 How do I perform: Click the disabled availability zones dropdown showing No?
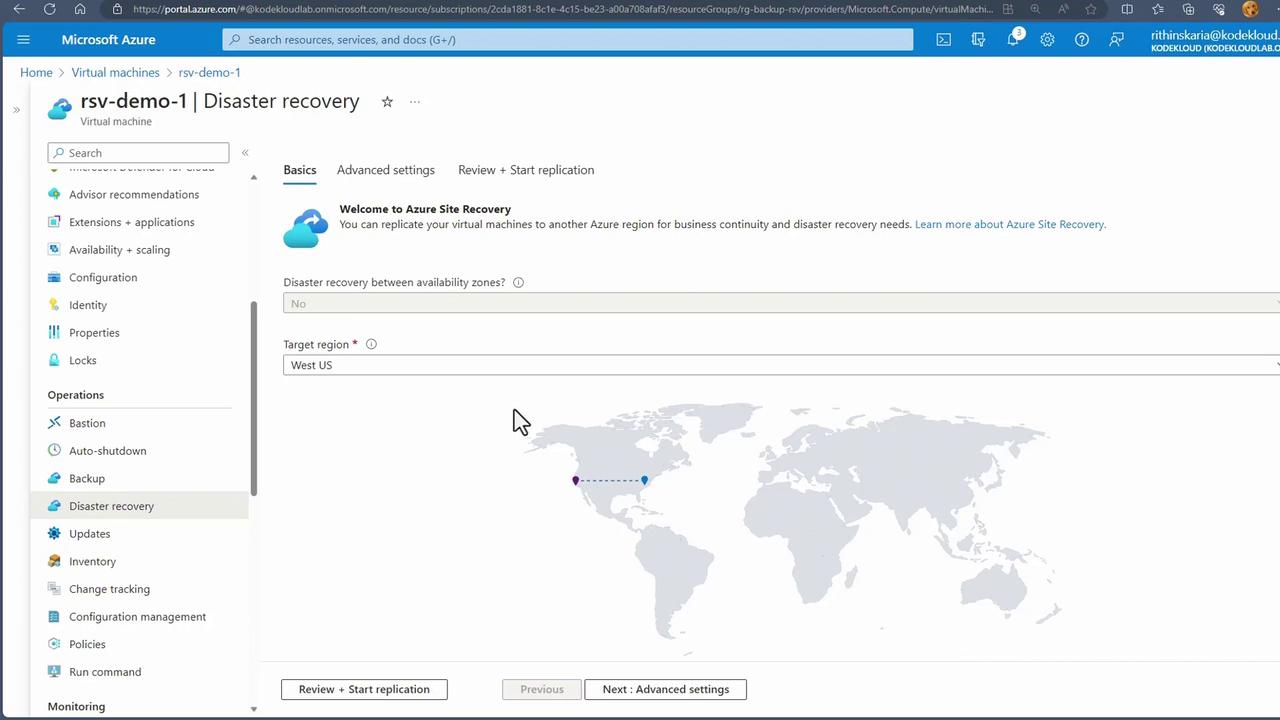781,303
